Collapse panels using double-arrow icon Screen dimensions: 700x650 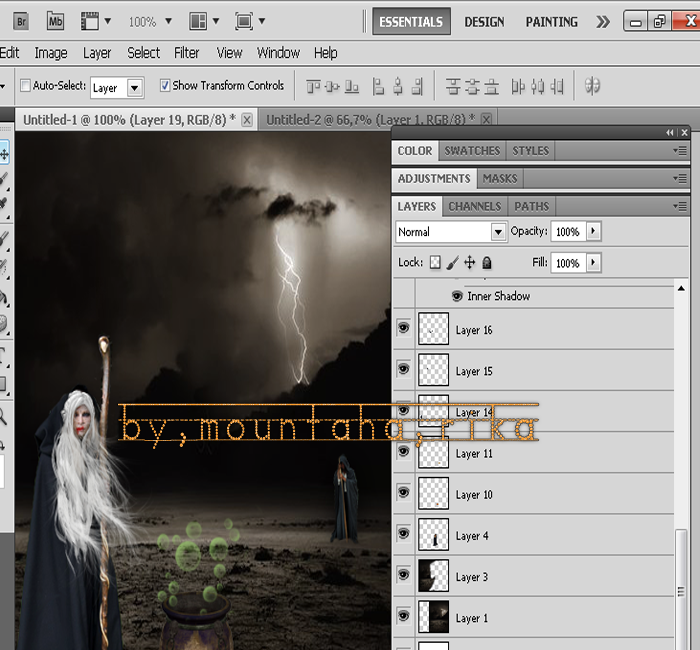tap(670, 133)
